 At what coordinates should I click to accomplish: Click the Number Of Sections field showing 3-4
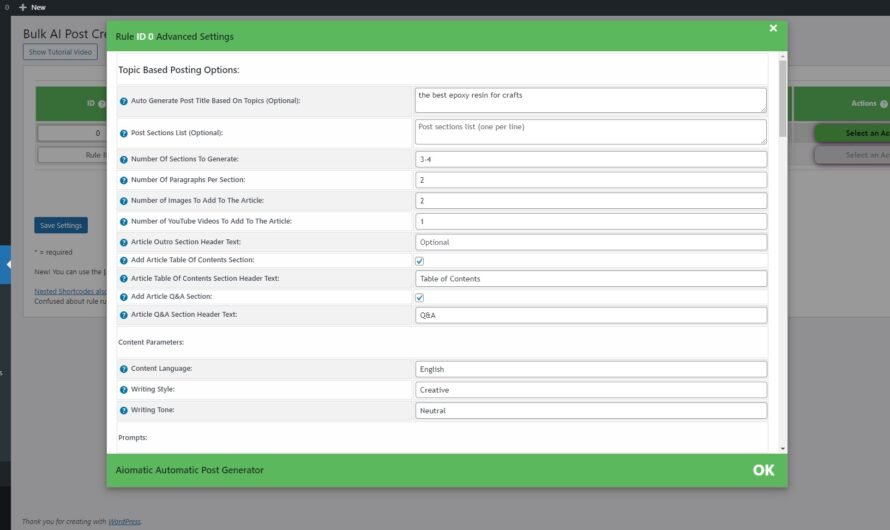click(x=590, y=159)
